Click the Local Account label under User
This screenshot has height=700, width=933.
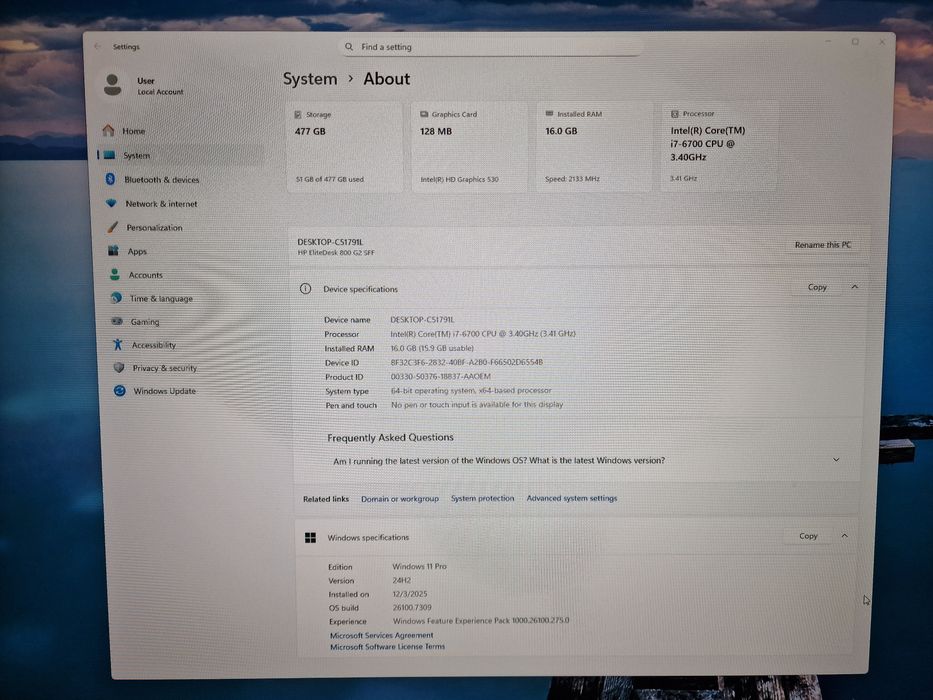point(161,92)
